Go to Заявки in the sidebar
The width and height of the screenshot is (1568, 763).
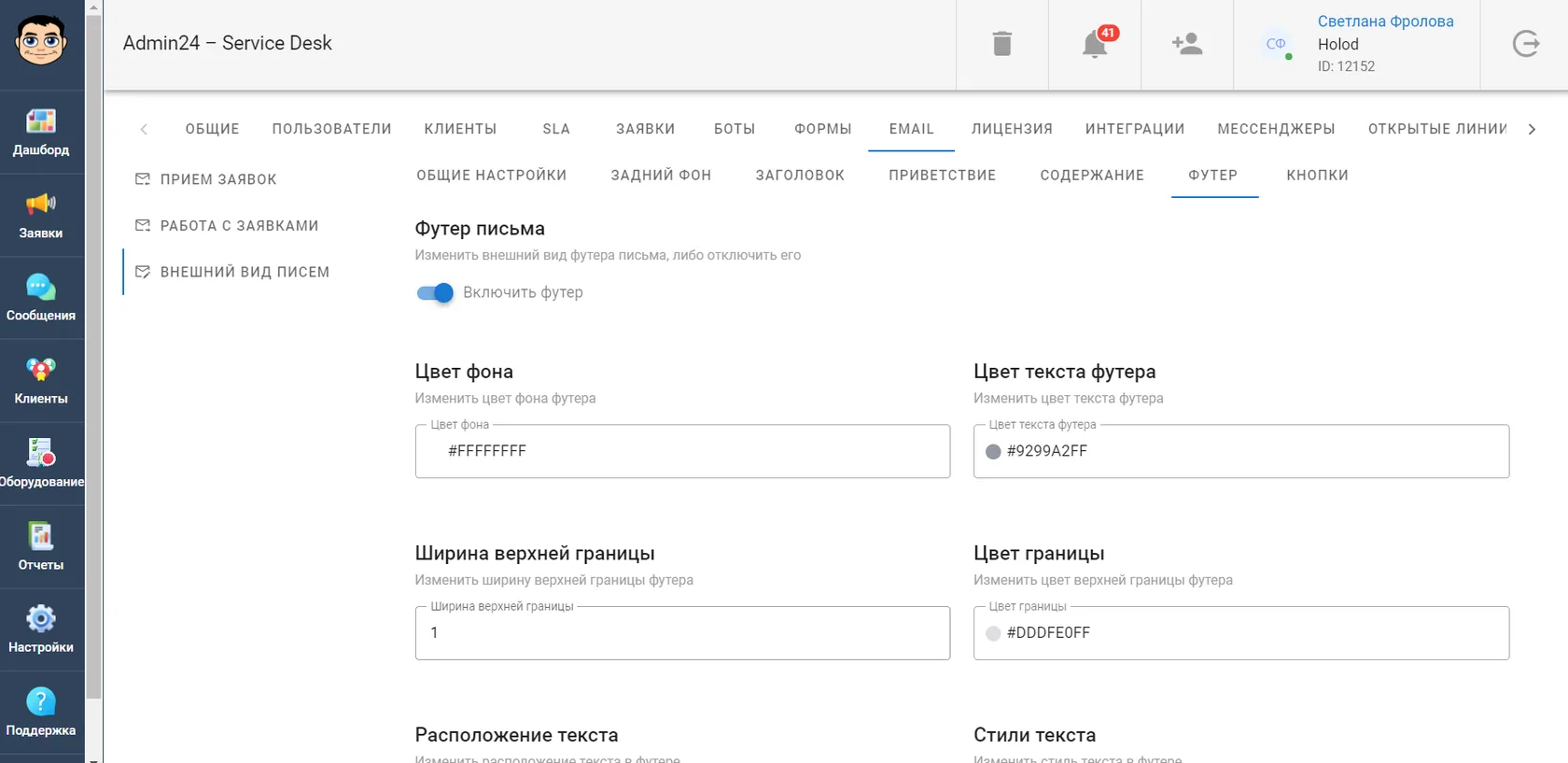coord(41,216)
